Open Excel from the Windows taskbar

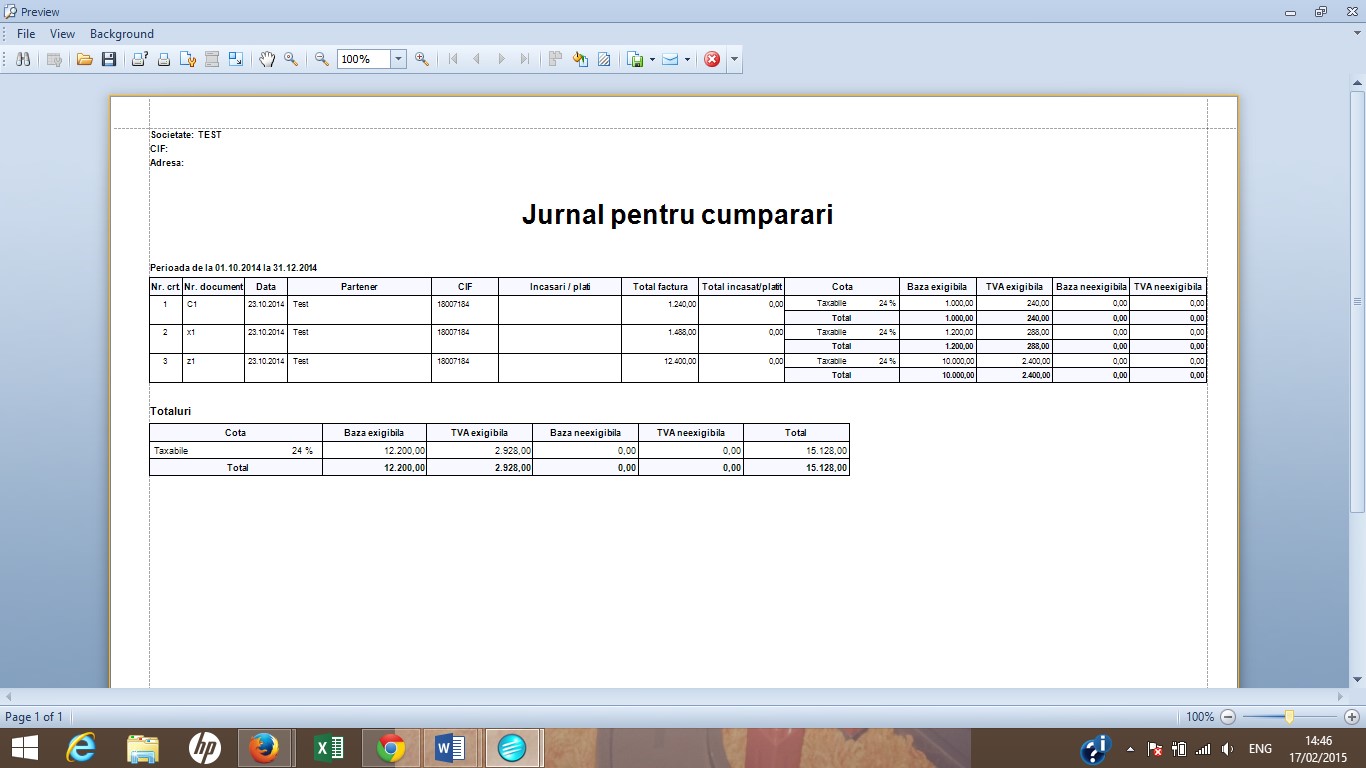point(328,748)
